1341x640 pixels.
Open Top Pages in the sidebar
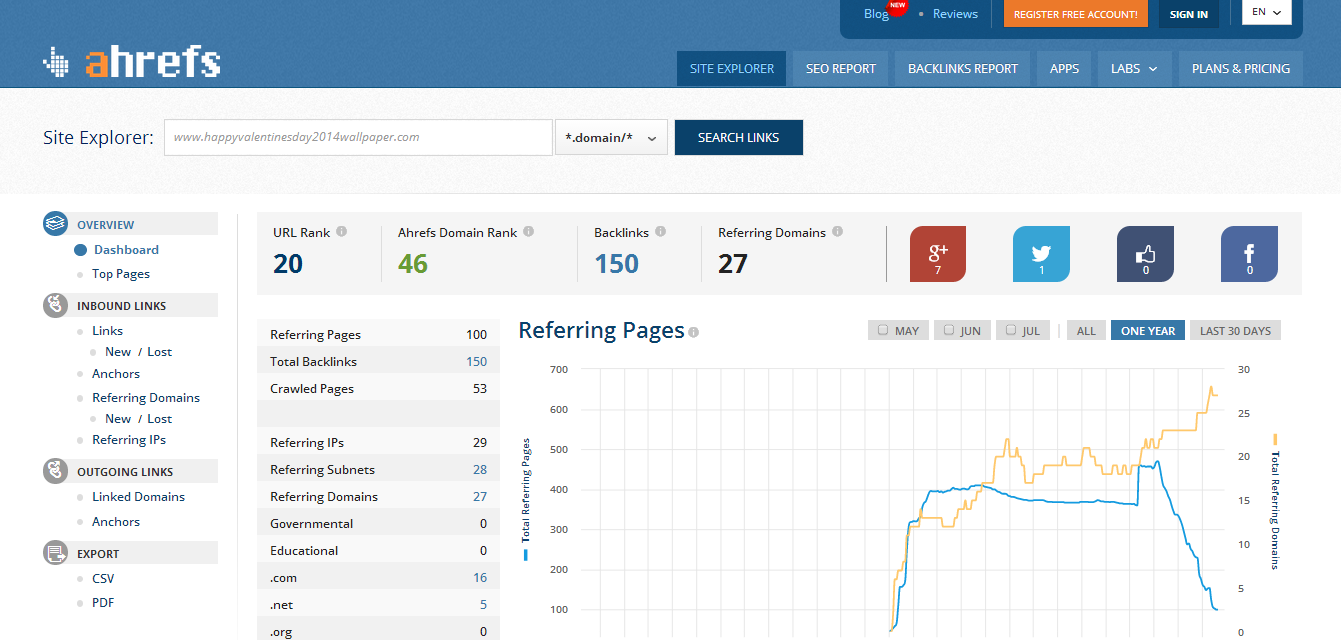point(121,274)
